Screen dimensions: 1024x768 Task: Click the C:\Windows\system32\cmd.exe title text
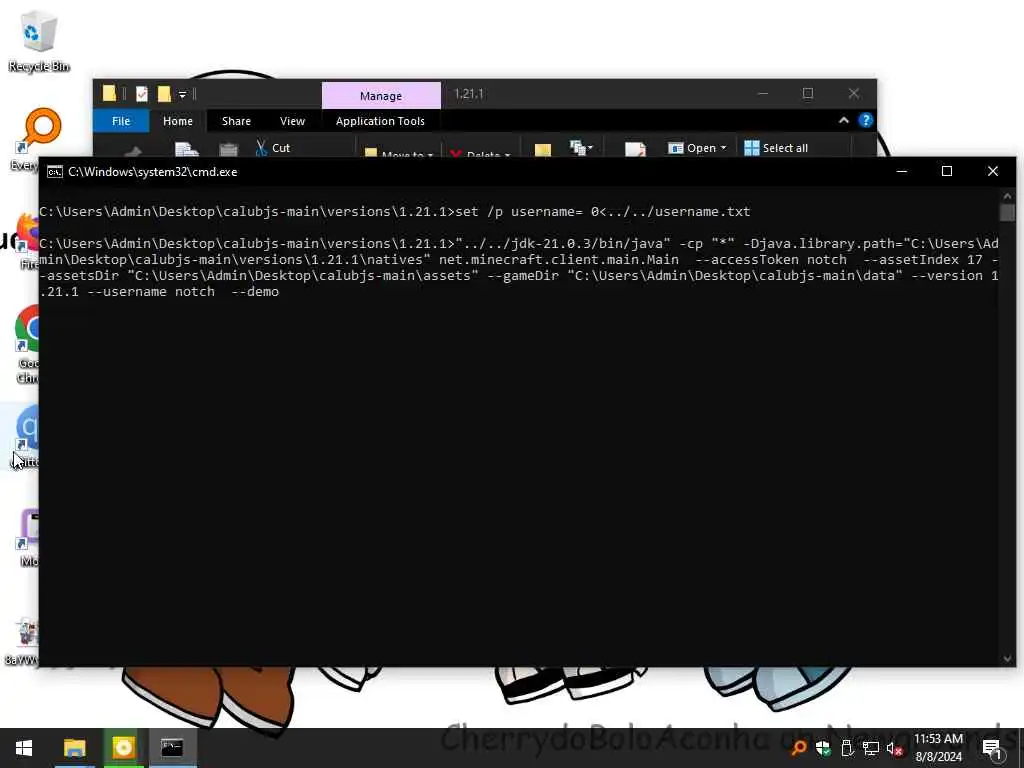tap(153, 172)
